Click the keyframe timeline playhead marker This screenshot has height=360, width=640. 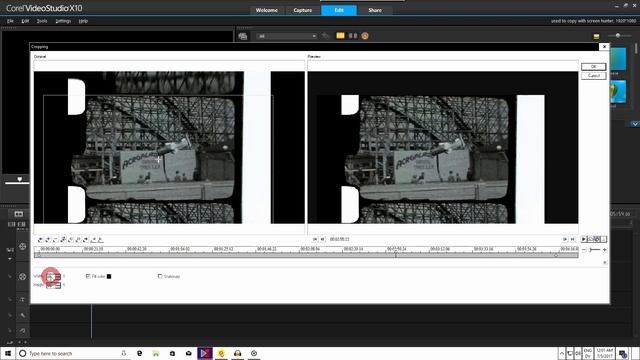click(x=395, y=253)
